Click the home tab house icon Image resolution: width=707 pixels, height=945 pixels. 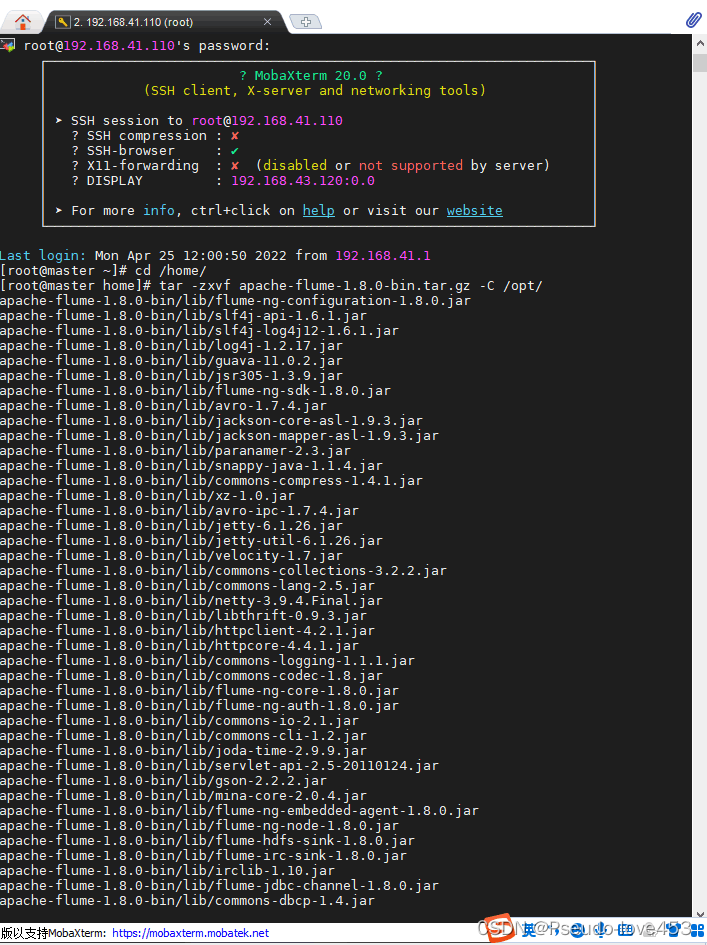22,21
